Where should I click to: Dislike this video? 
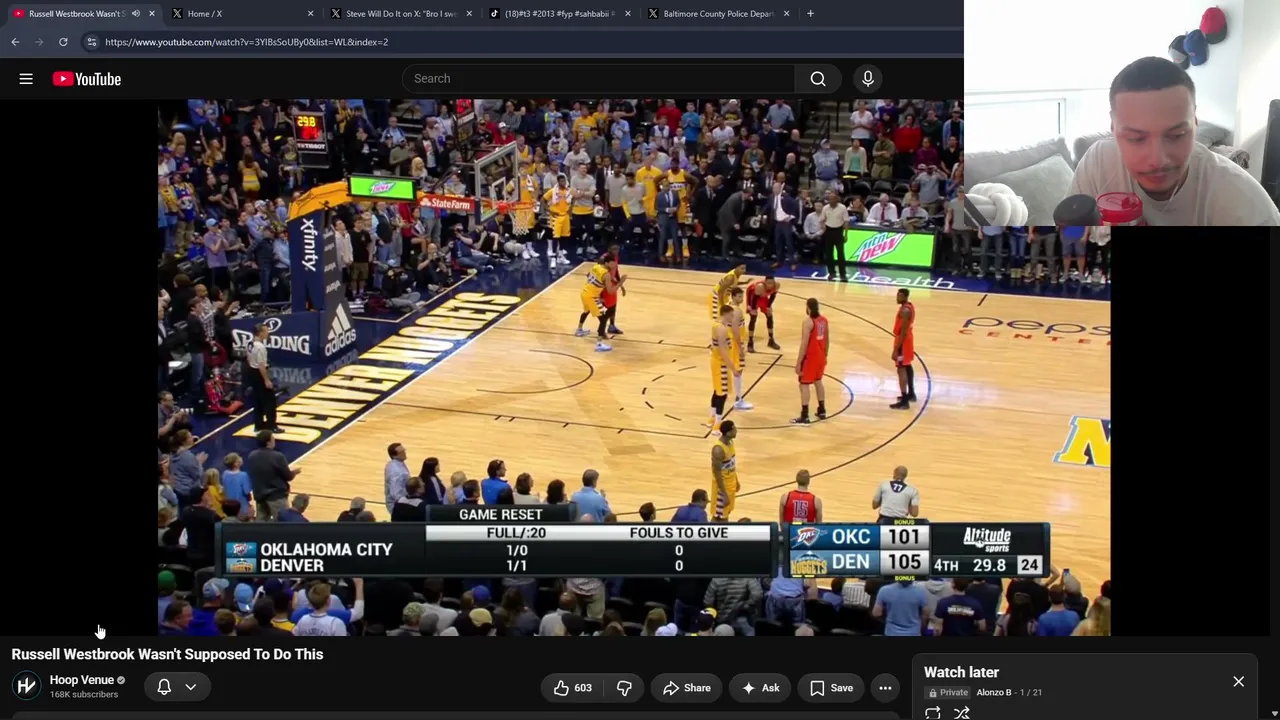(x=624, y=688)
